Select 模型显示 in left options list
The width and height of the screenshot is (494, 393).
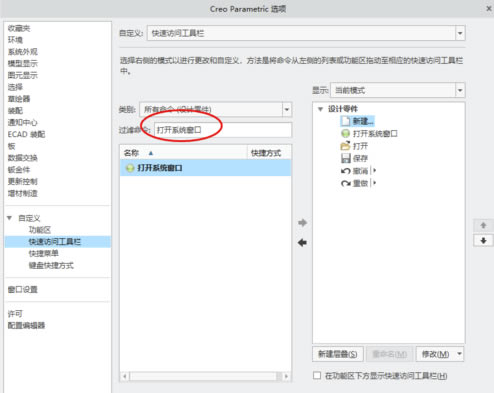(23, 63)
